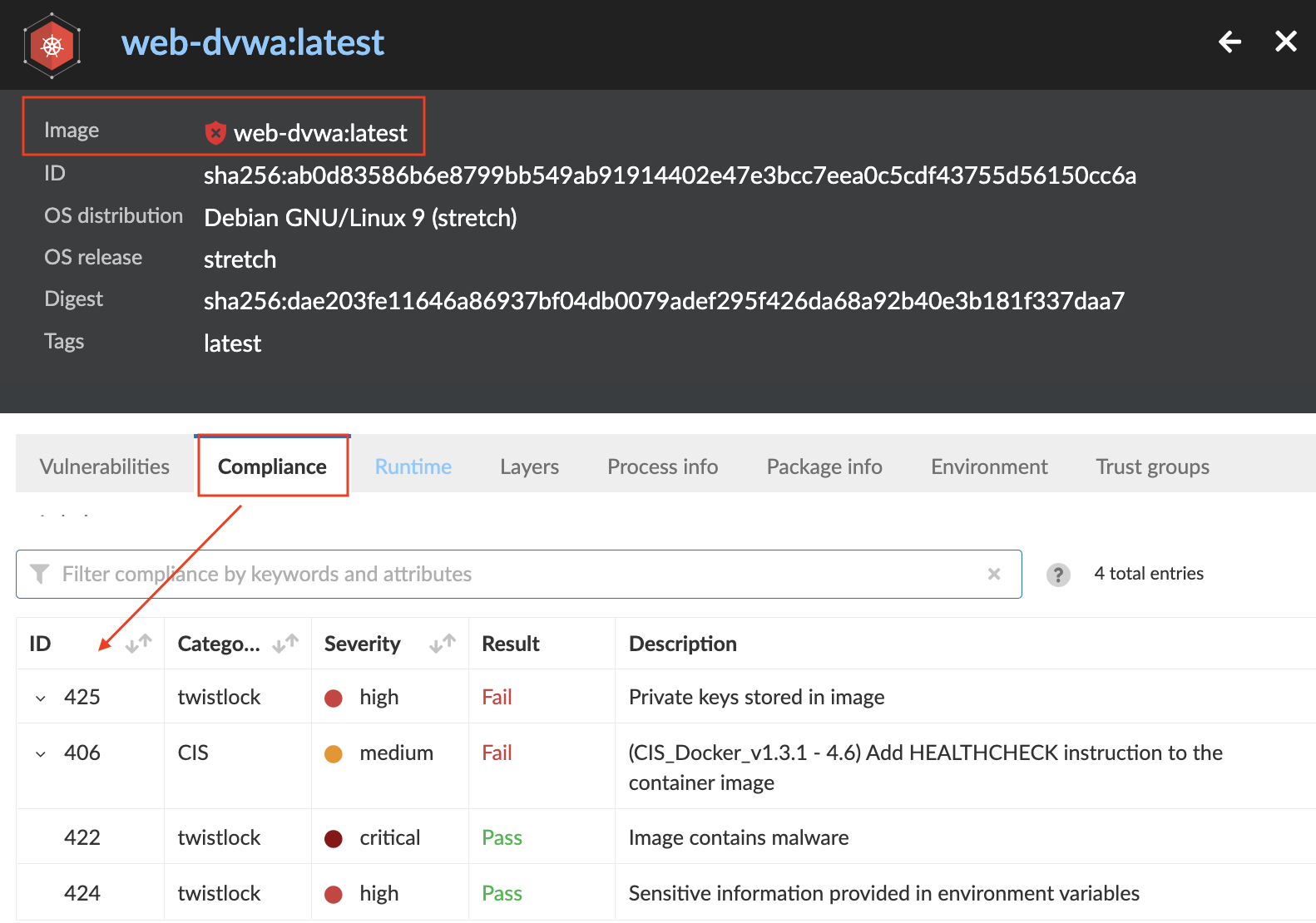Viewport: 1316px width, 923px height.
Task: Open the Runtime tab
Action: point(413,466)
